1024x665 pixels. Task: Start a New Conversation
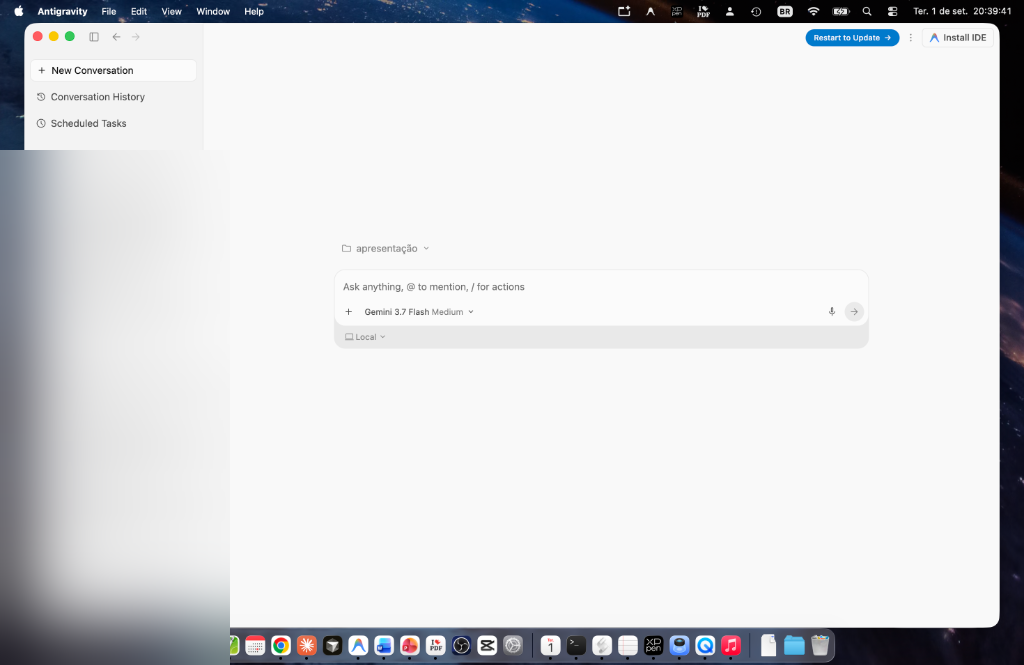click(x=114, y=71)
